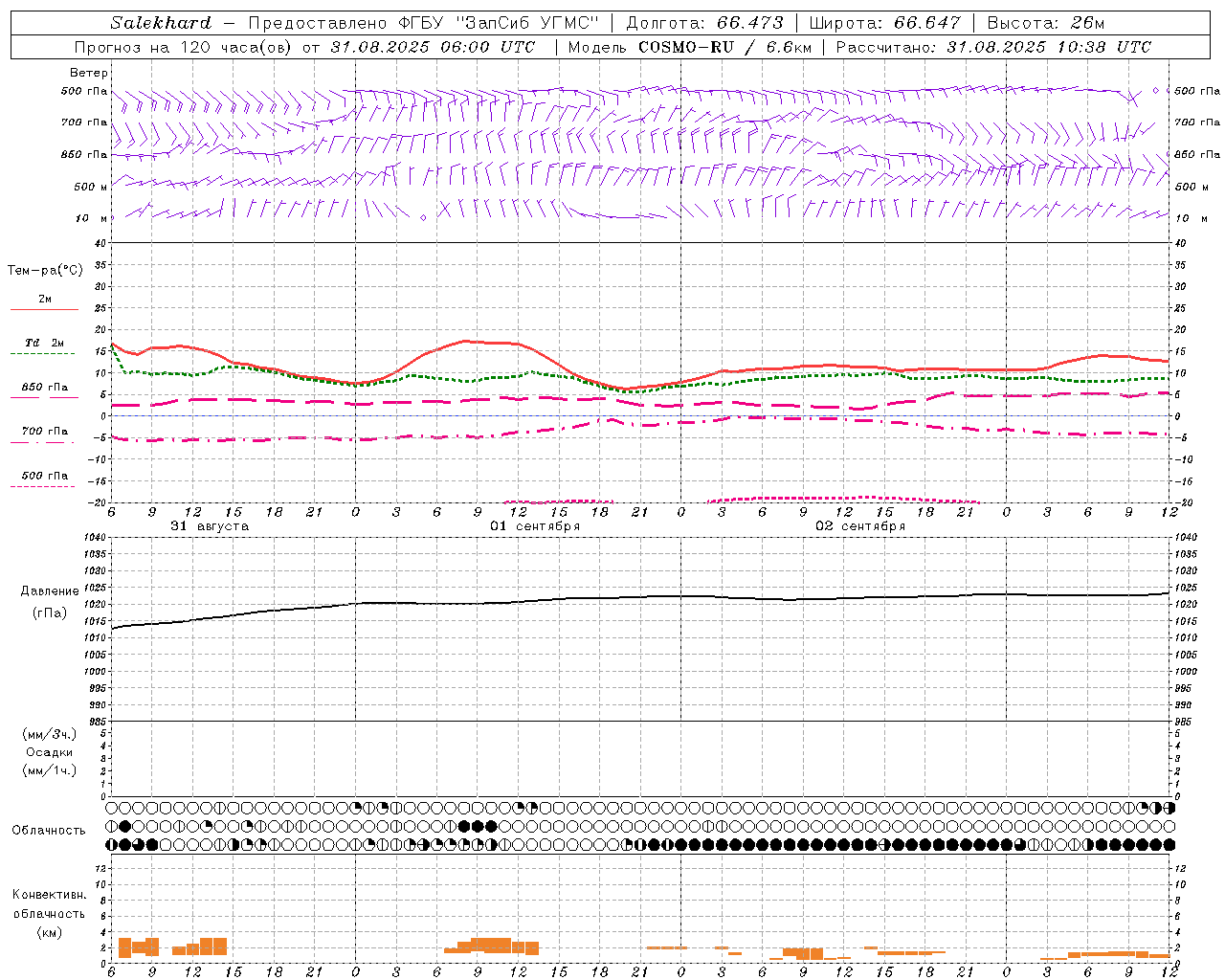Click the "Осадки" precipitation label

pyautogui.click(x=50, y=752)
